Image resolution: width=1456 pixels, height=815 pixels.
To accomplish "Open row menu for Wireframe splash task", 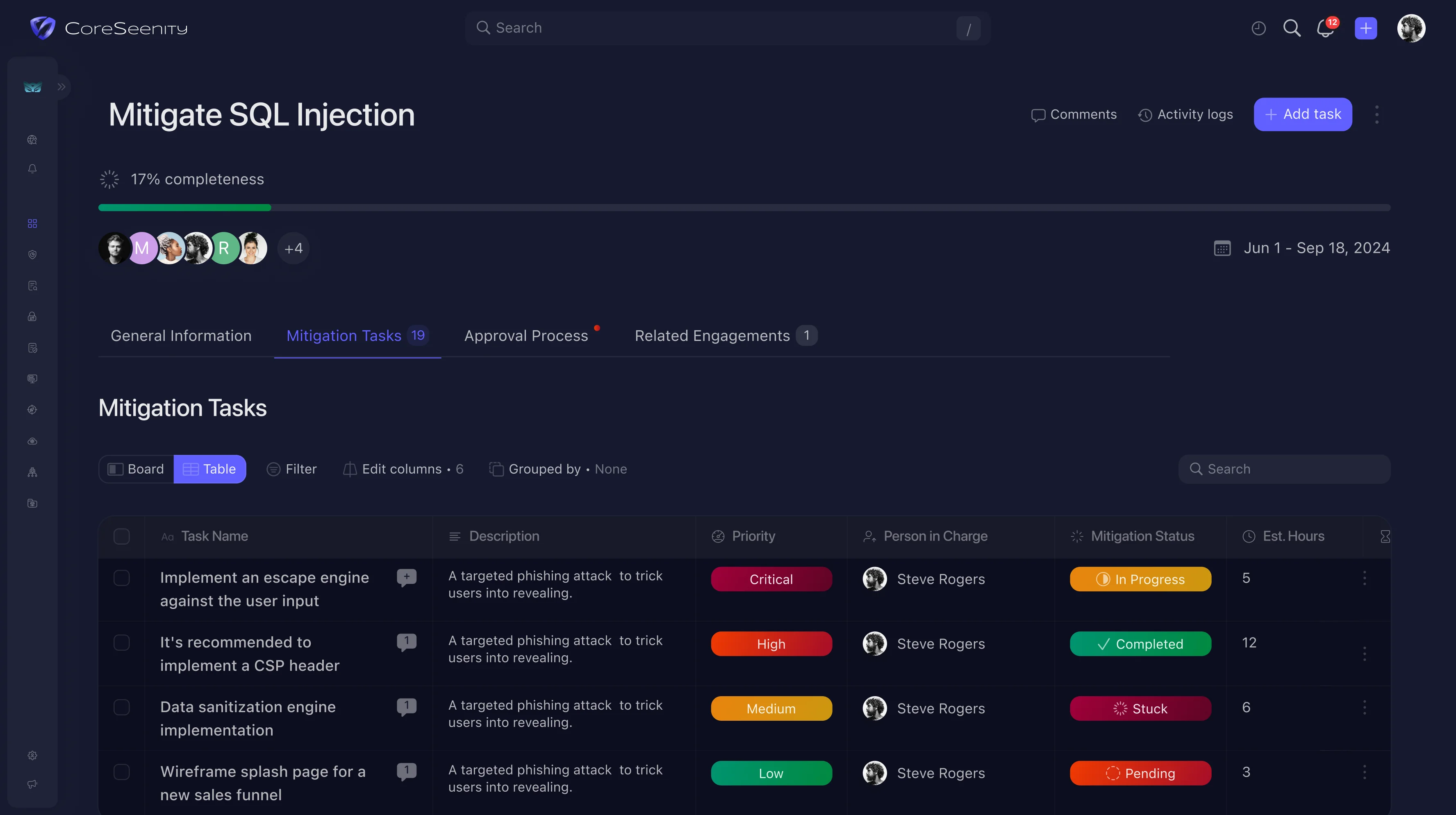I will coord(1365,772).
